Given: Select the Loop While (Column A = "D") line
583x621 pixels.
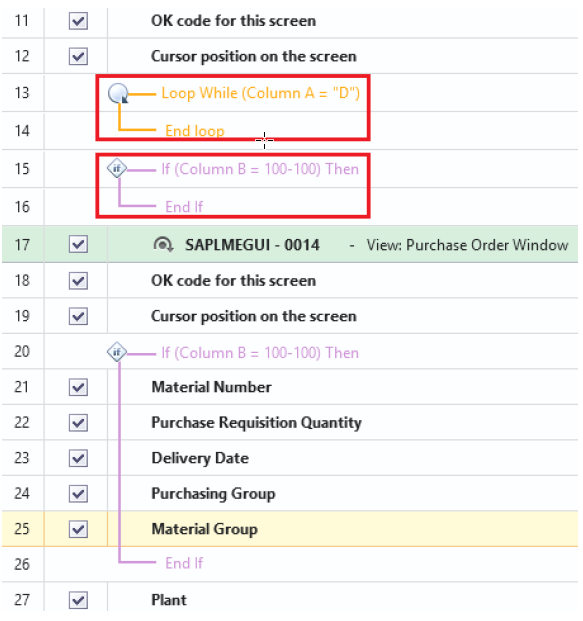Looking at the screenshot, I should 261,93.
